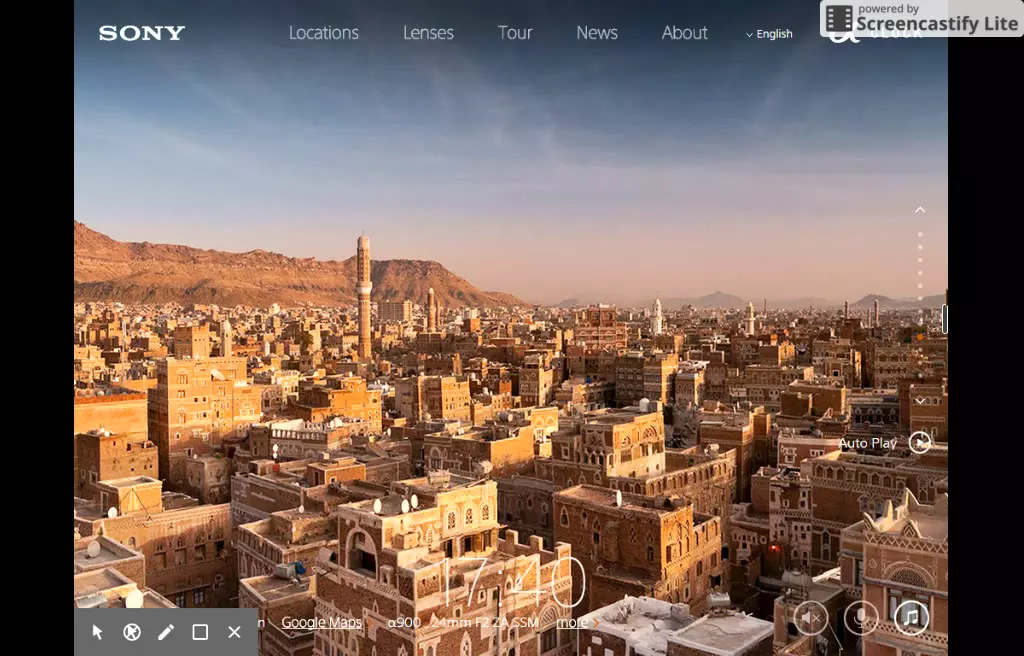The image size is (1024, 656).
Task: Click the α900 camera model text
Action: pyautogui.click(x=404, y=622)
